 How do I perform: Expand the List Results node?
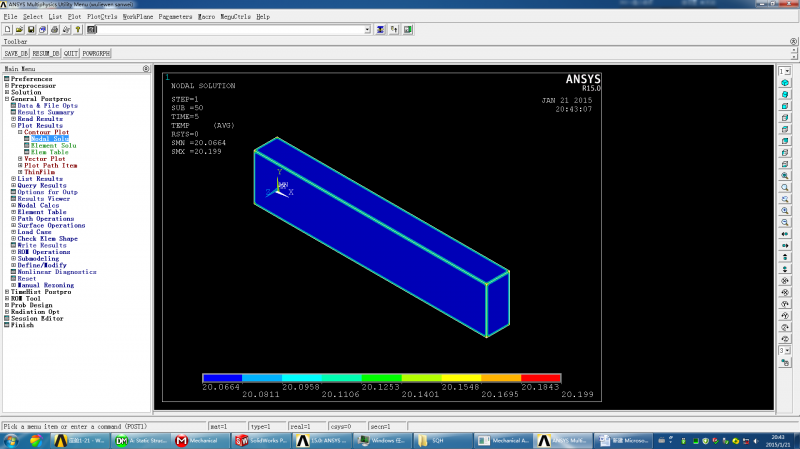click(13, 179)
